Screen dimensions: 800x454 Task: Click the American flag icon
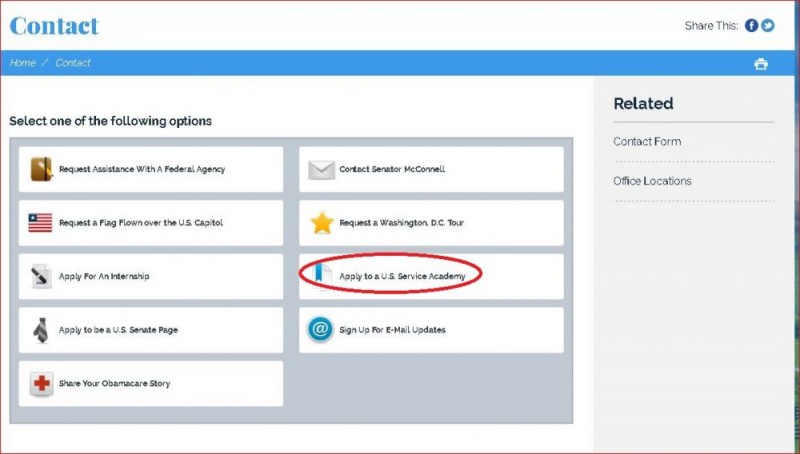tap(41, 223)
